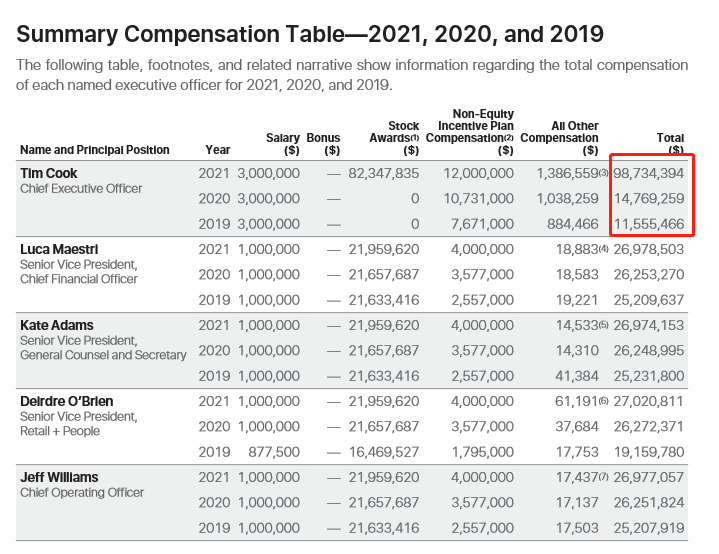Click the heading 'Summary Compensation Table—2021, 2020, and 2019'
The height and width of the screenshot is (554, 719).
click(310, 34)
